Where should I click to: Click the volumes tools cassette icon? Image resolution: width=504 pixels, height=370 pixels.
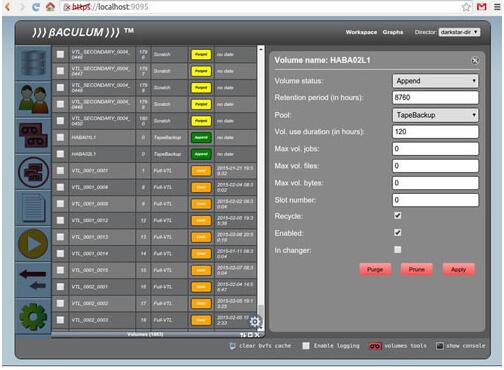click(x=375, y=346)
